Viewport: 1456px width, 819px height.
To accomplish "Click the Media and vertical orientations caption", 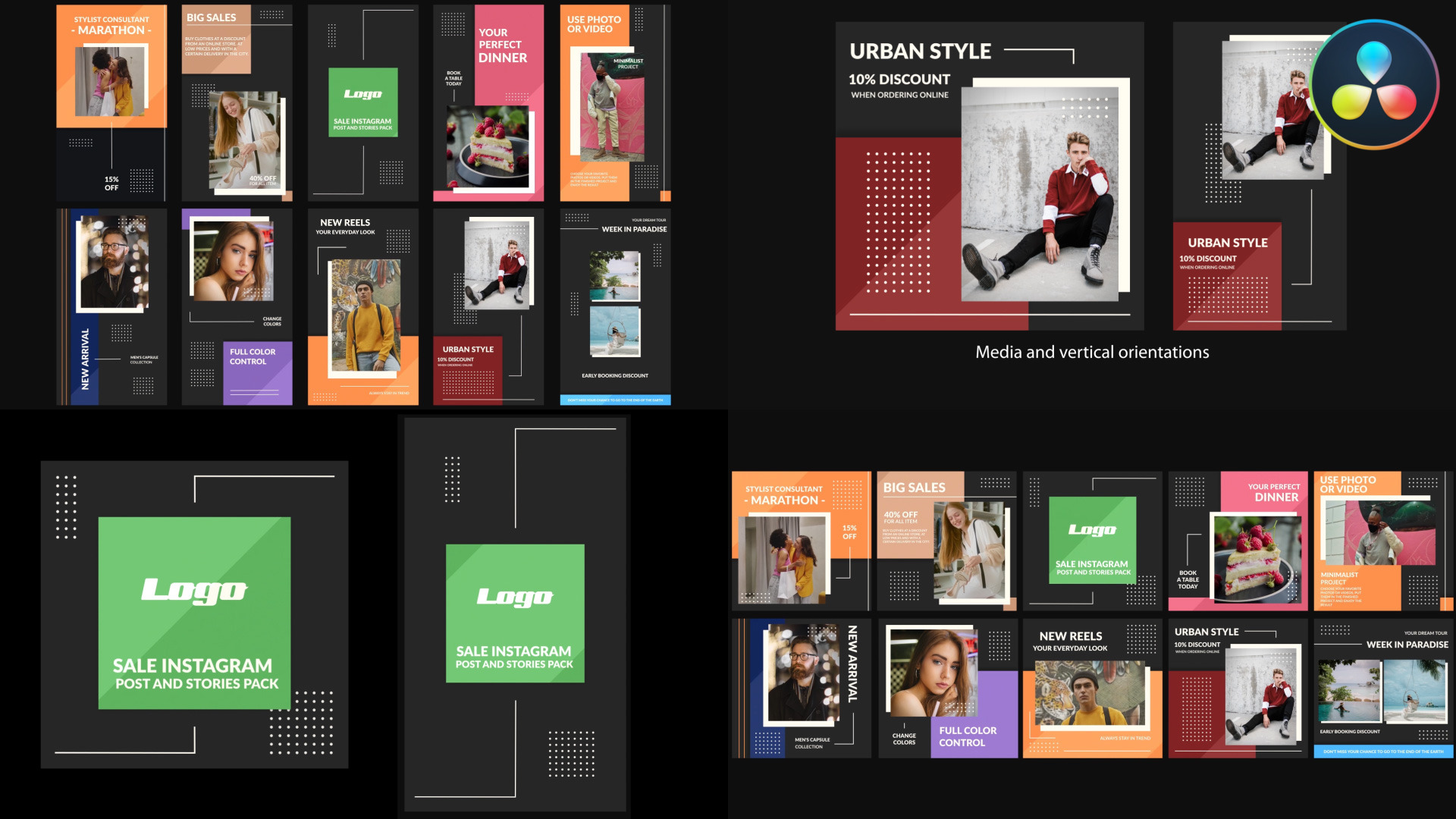I will tap(1092, 352).
